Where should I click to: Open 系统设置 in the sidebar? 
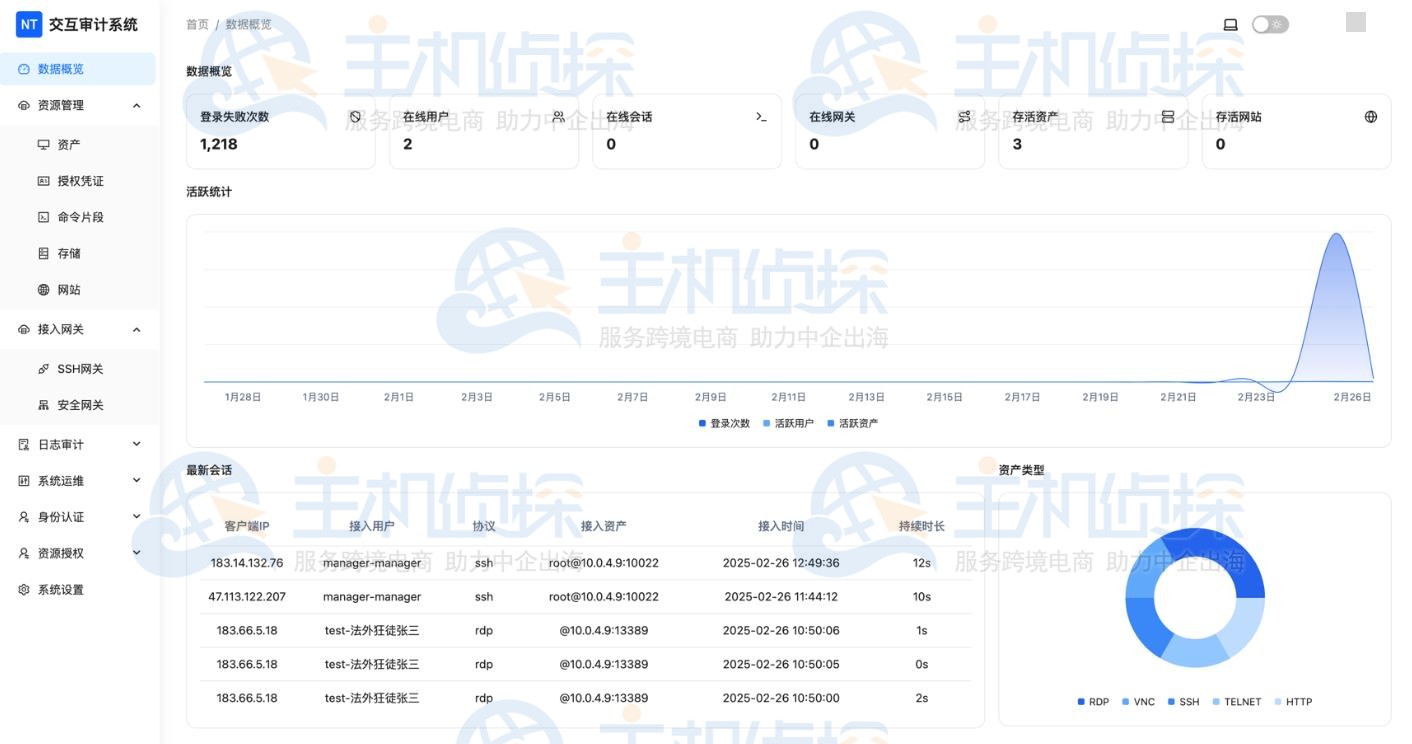[78, 590]
